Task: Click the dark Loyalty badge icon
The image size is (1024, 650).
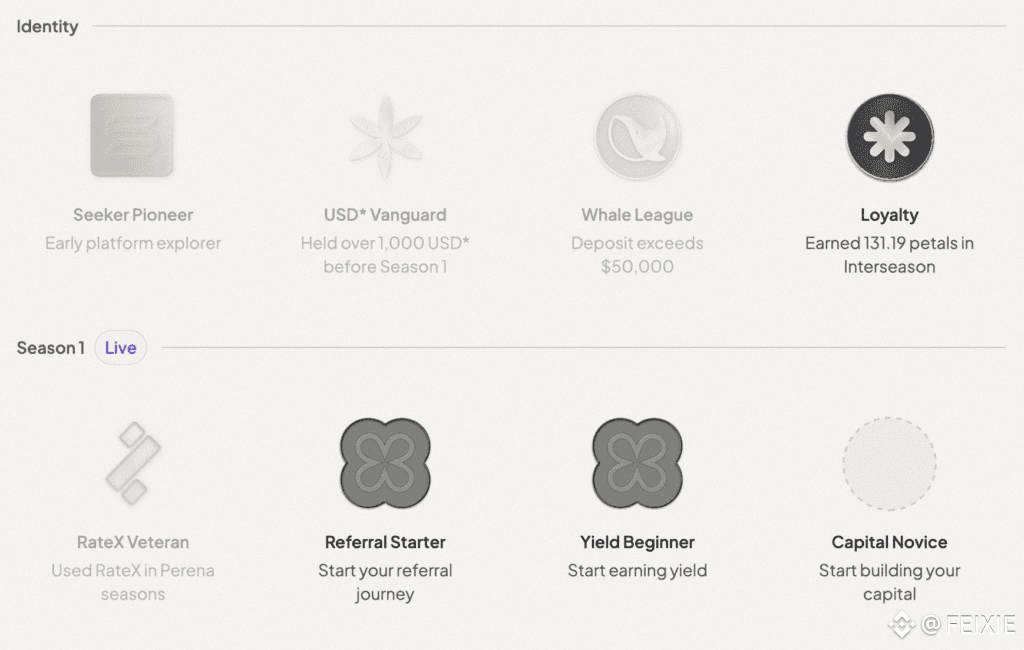Action: pyautogui.click(x=889, y=138)
